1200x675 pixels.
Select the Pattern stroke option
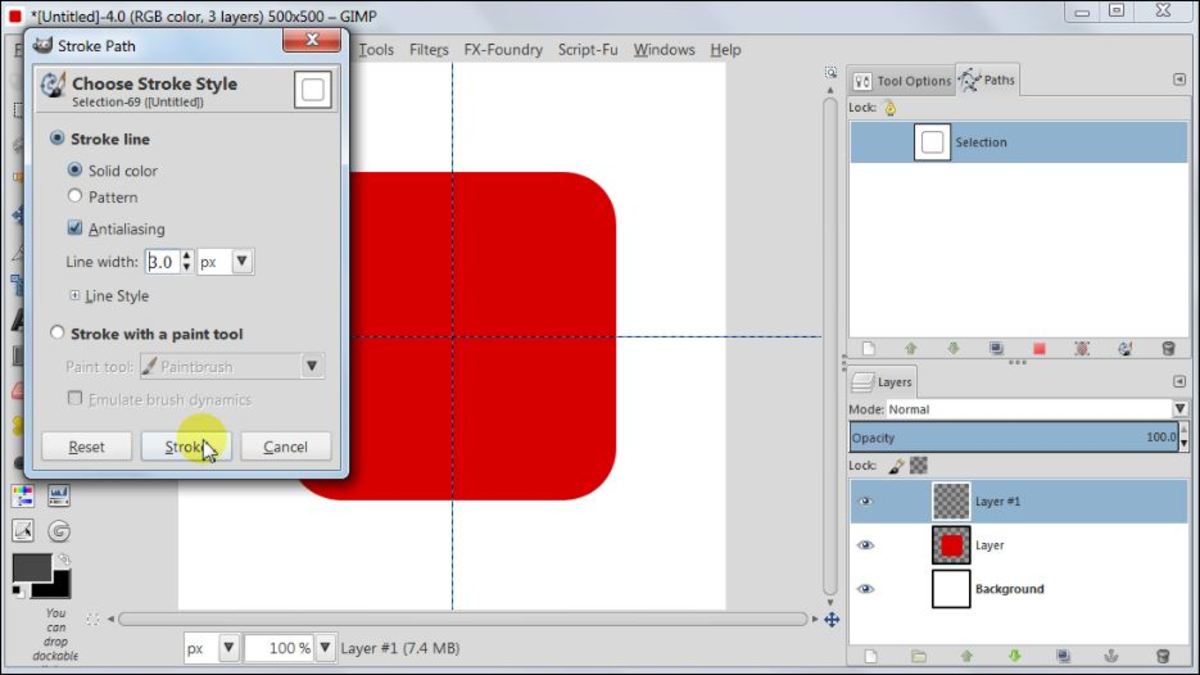[75, 197]
